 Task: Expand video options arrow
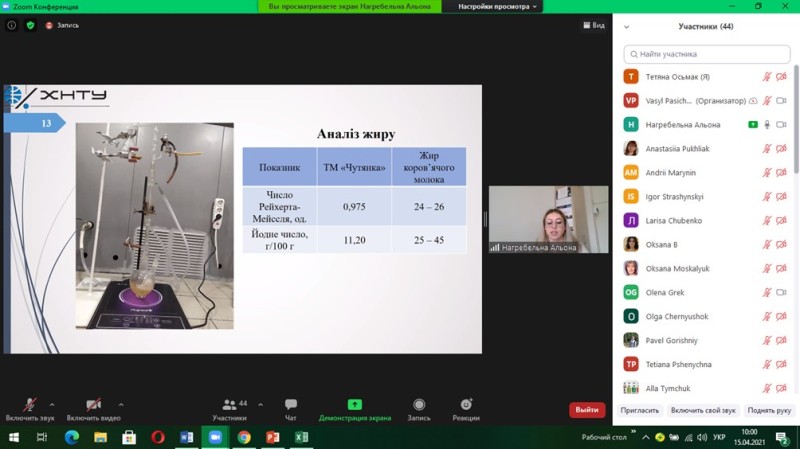click(x=121, y=405)
